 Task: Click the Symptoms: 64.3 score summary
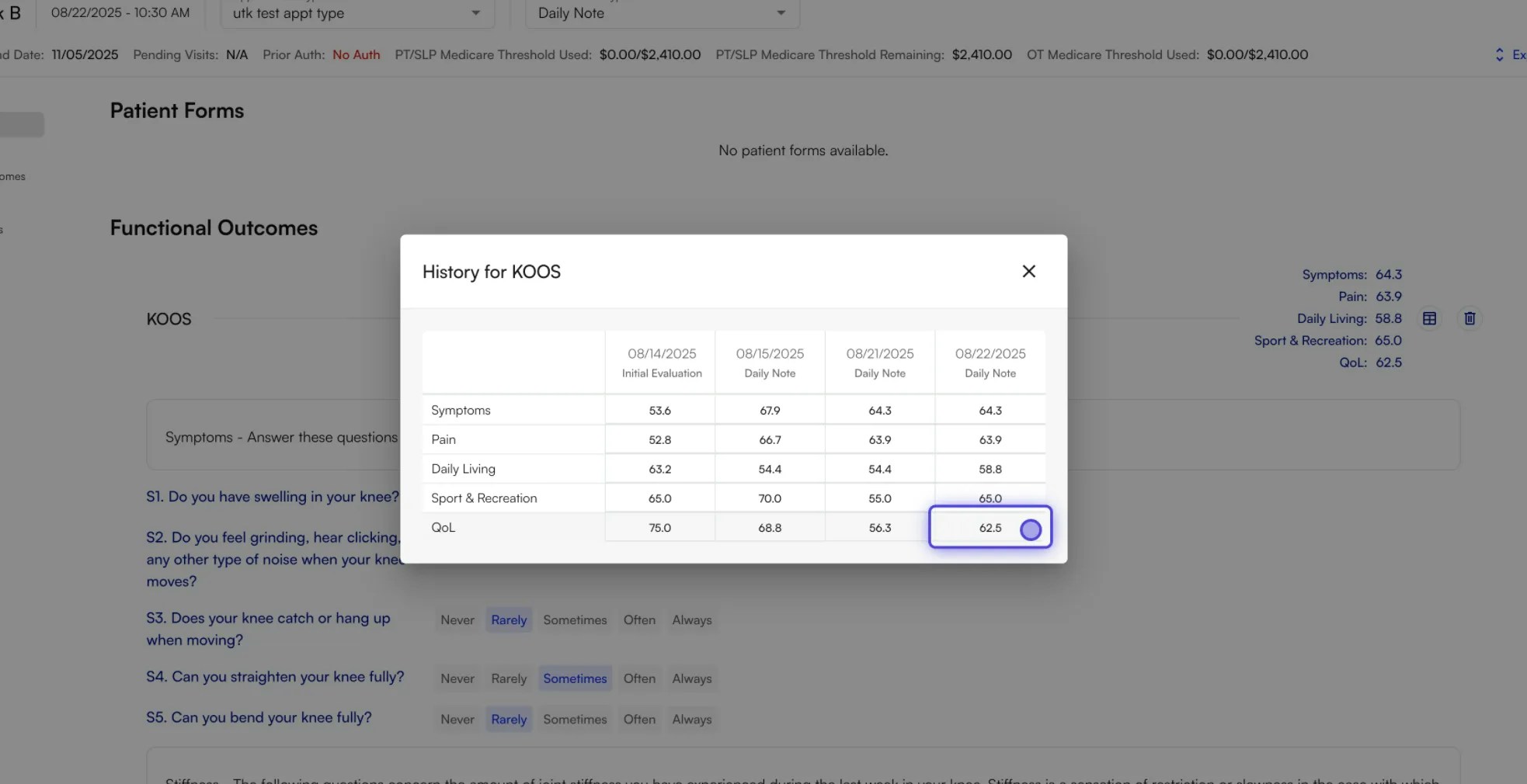coord(1351,275)
